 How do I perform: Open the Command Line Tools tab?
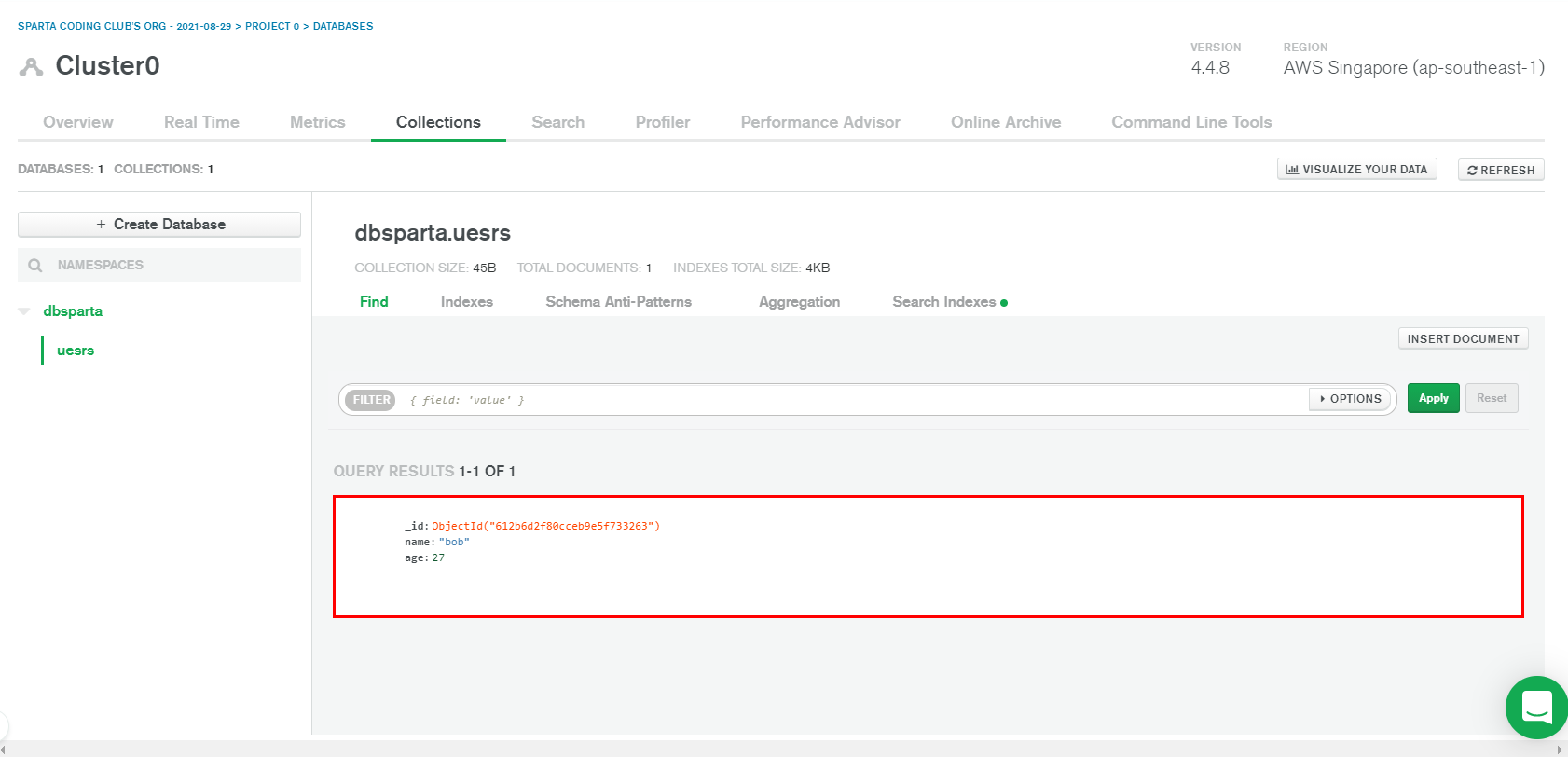(x=1191, y=122)
